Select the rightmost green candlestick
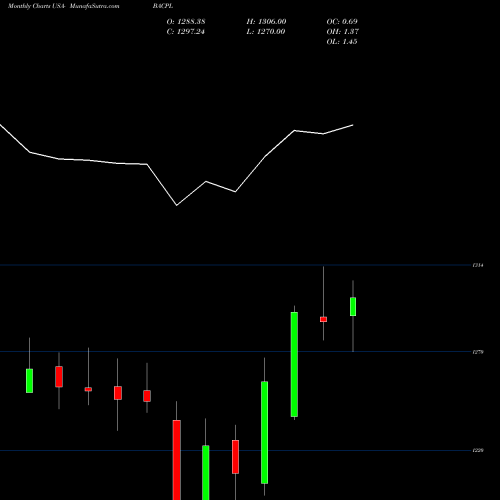Screen dimensions: 500x500 (x=353, y=306)
